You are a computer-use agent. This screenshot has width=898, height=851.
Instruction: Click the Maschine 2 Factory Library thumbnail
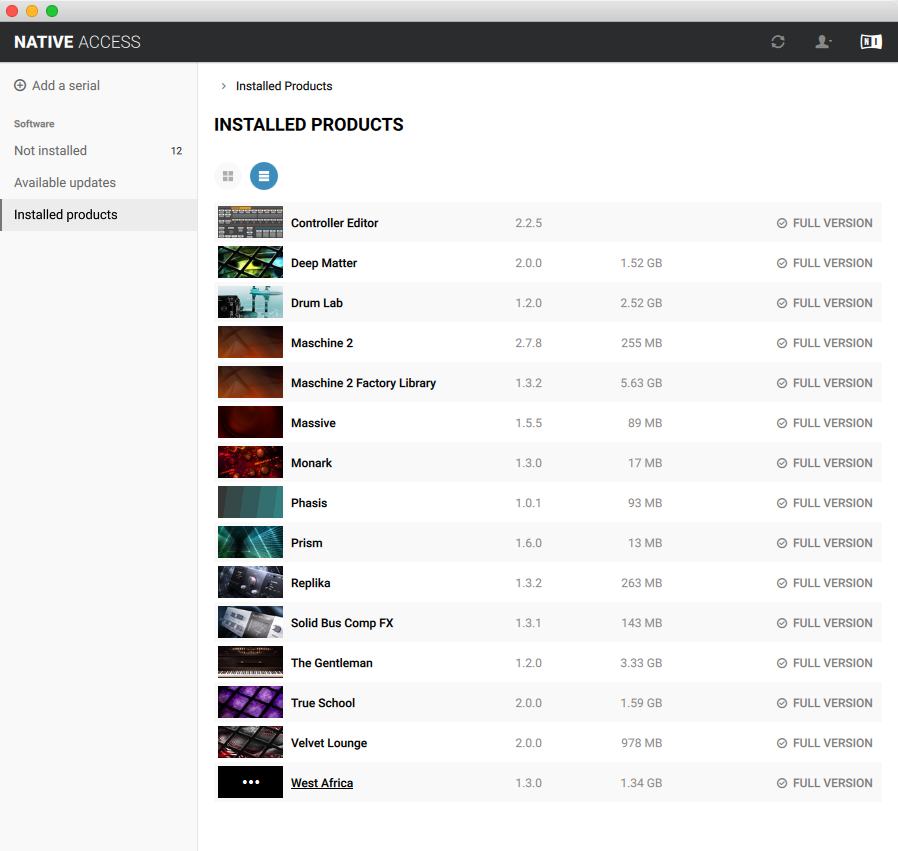point(250,382)
